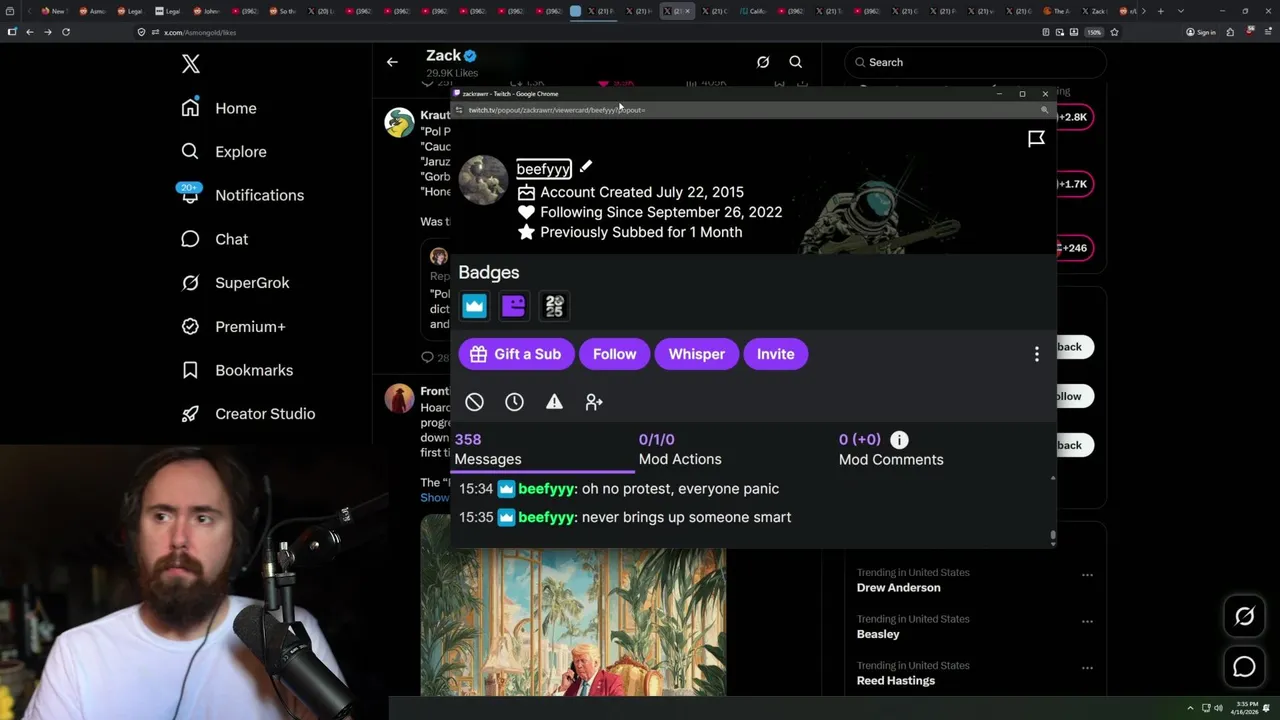Viewport: 1280px width, 720px height.
Task: Click the add moderator person icon
Action: 594,402
